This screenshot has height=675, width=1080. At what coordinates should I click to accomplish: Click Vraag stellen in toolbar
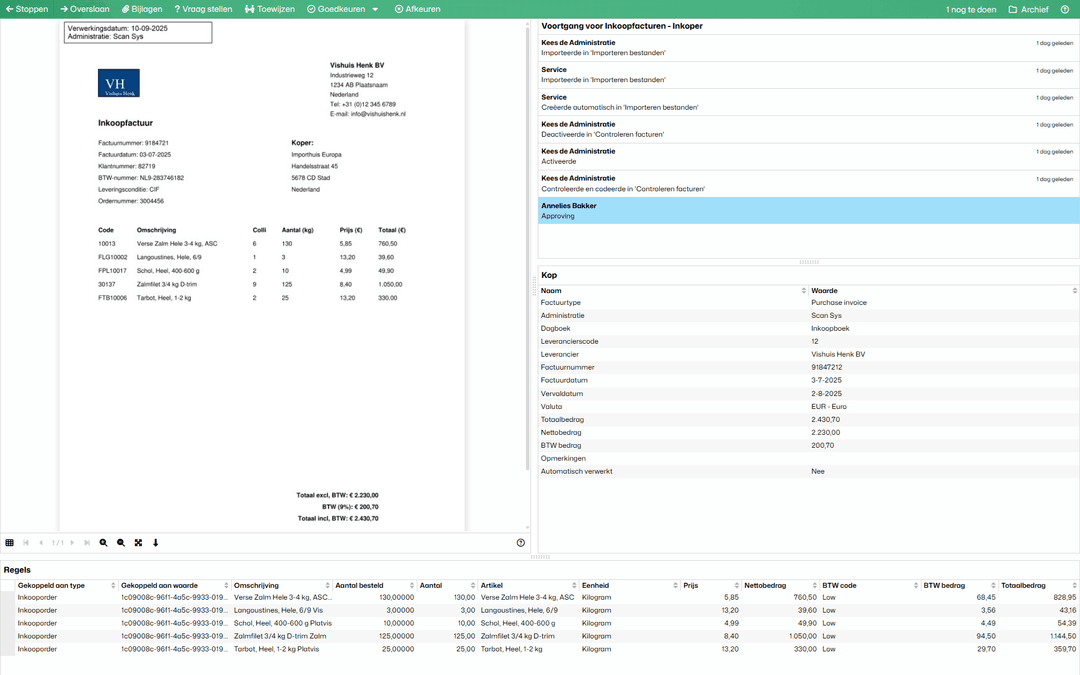[x=203, y=9]
